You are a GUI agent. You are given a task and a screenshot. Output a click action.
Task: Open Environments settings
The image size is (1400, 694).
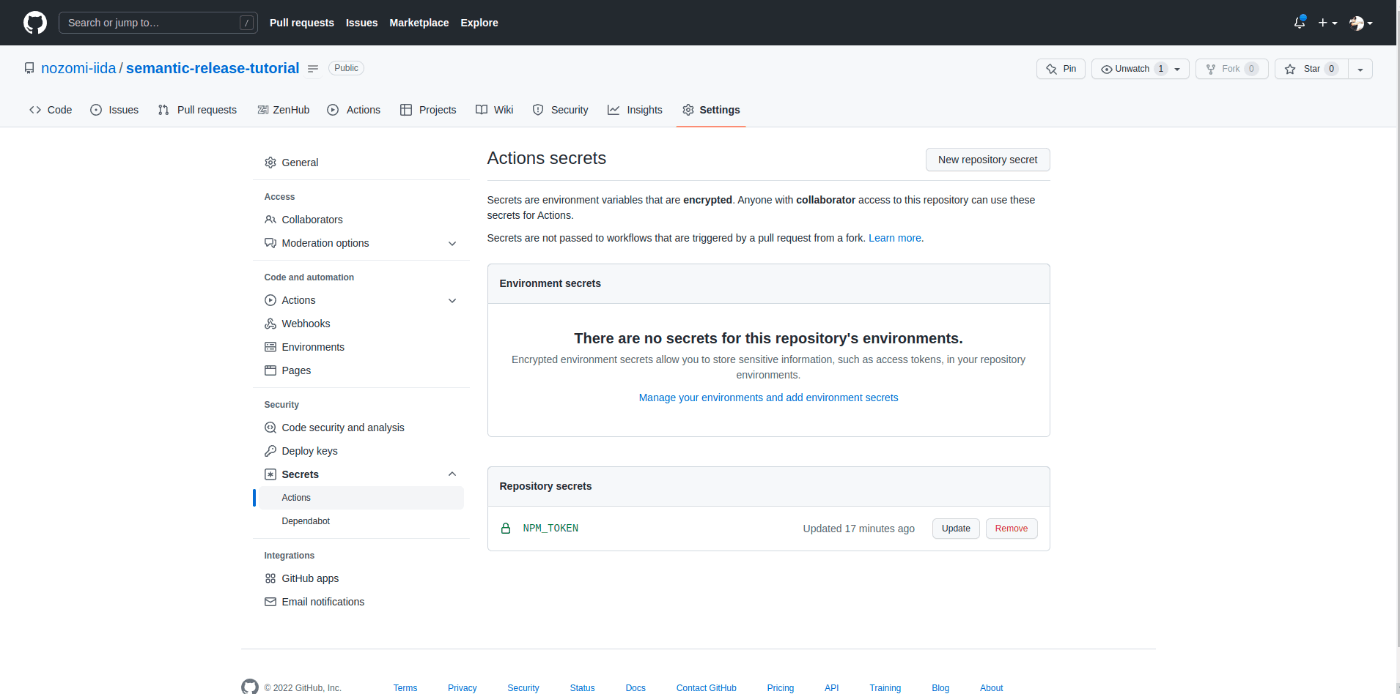pos(361,347)
